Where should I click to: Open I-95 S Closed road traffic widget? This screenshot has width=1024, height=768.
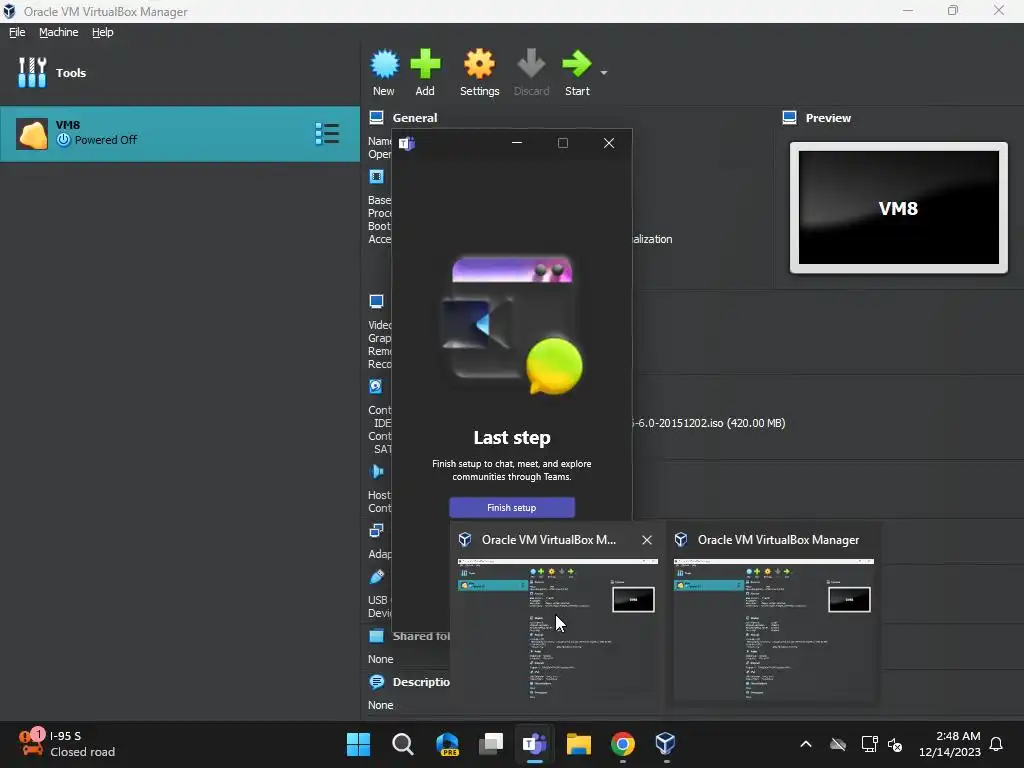pyautogui.click(x=67, y=744)
